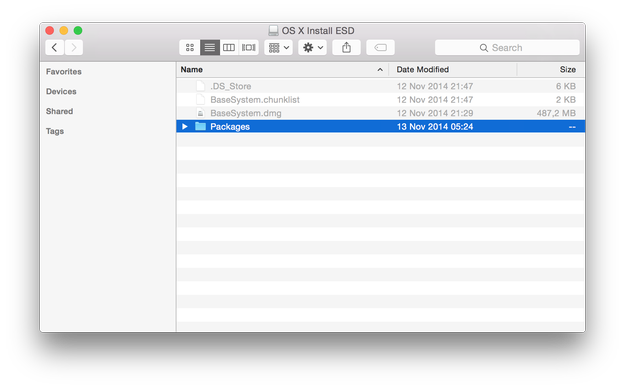Select the Packages folder name
Viewport: 625px width, 389px height.
coord(230,127)
